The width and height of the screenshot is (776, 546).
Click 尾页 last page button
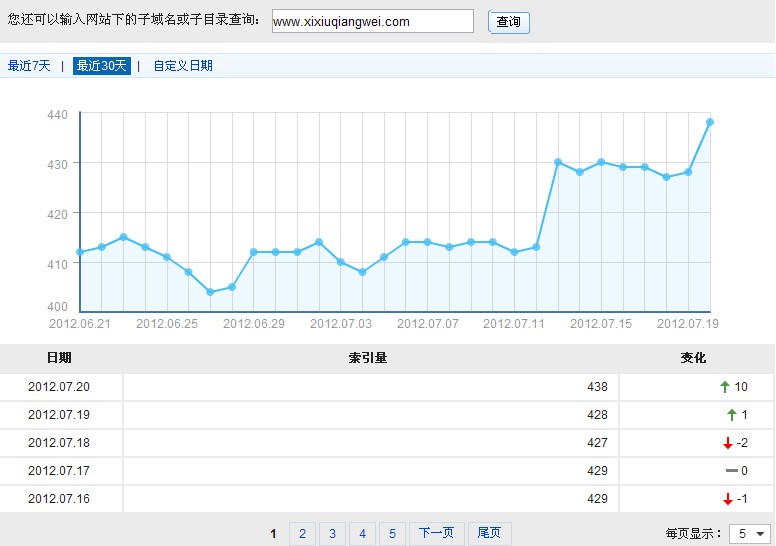(489, 534)
